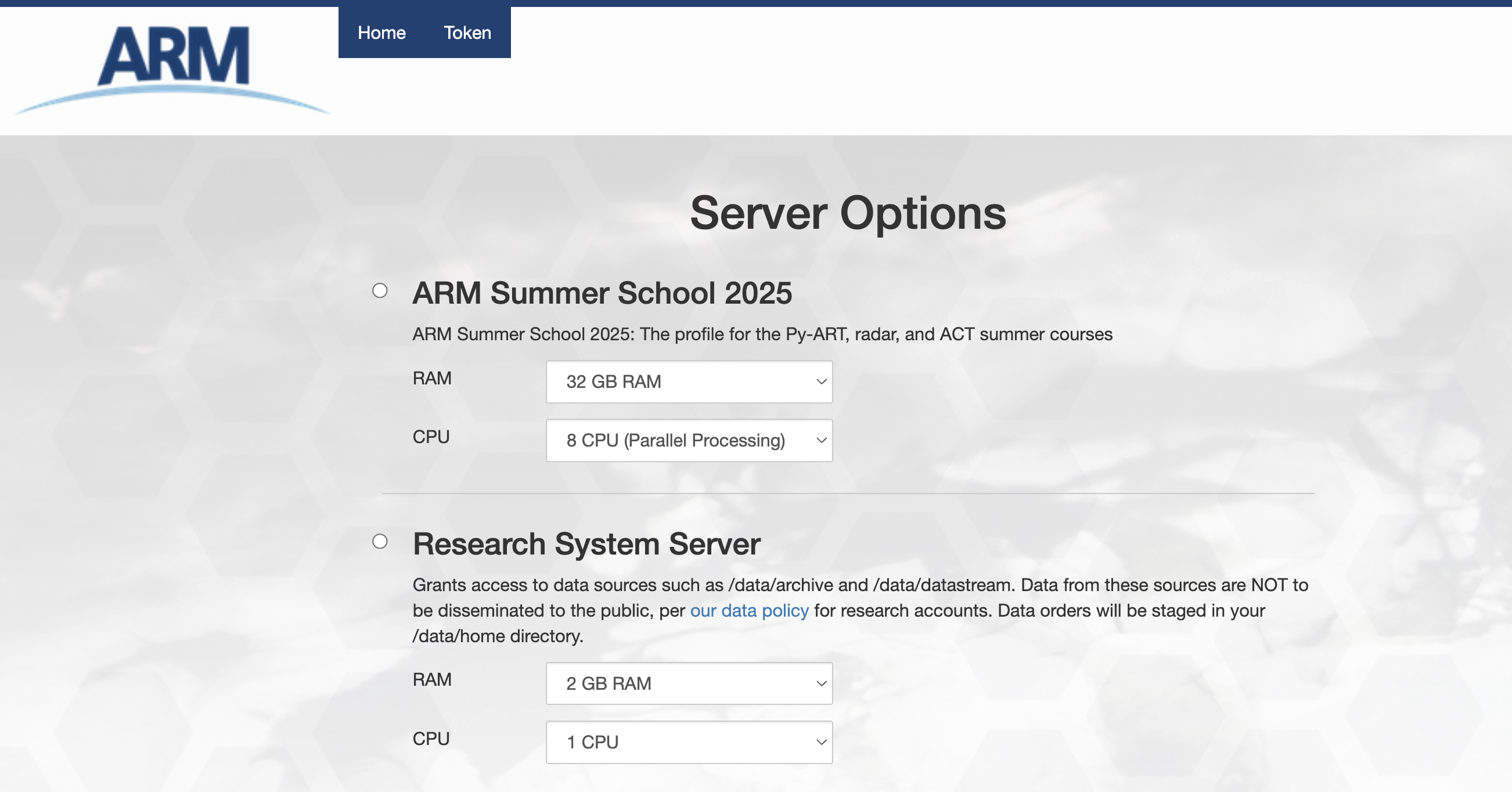
Task: Open the Token navigation item
Action: 467,33
